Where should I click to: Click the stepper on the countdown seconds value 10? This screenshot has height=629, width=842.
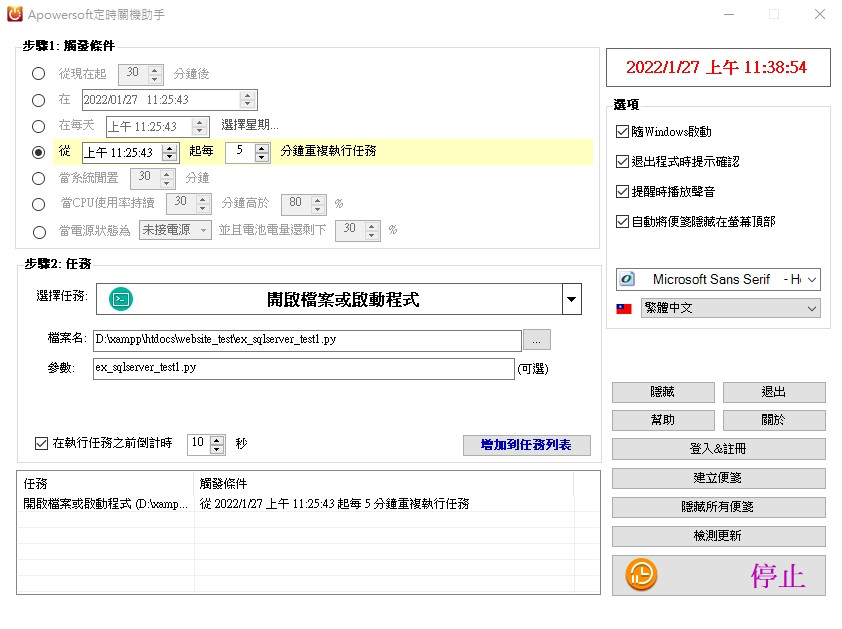pos(217,444)
